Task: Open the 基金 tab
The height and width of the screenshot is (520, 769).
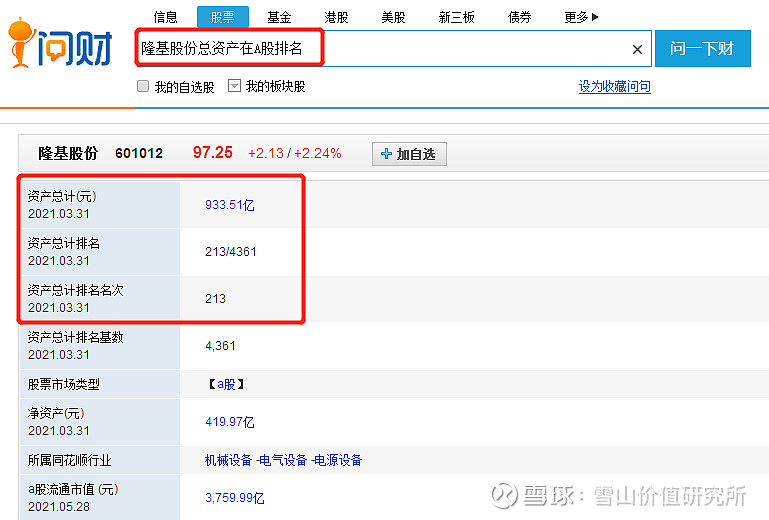Action: point(279,17)
